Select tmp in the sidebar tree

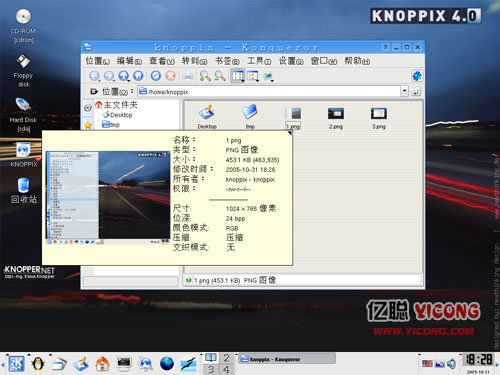click(x=111, y=125)
